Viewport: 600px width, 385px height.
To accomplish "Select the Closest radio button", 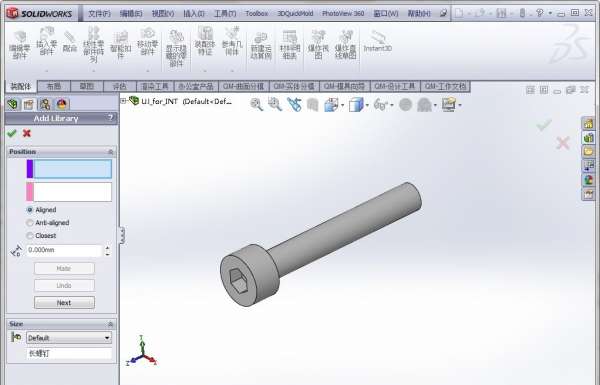I will point(30,236).
